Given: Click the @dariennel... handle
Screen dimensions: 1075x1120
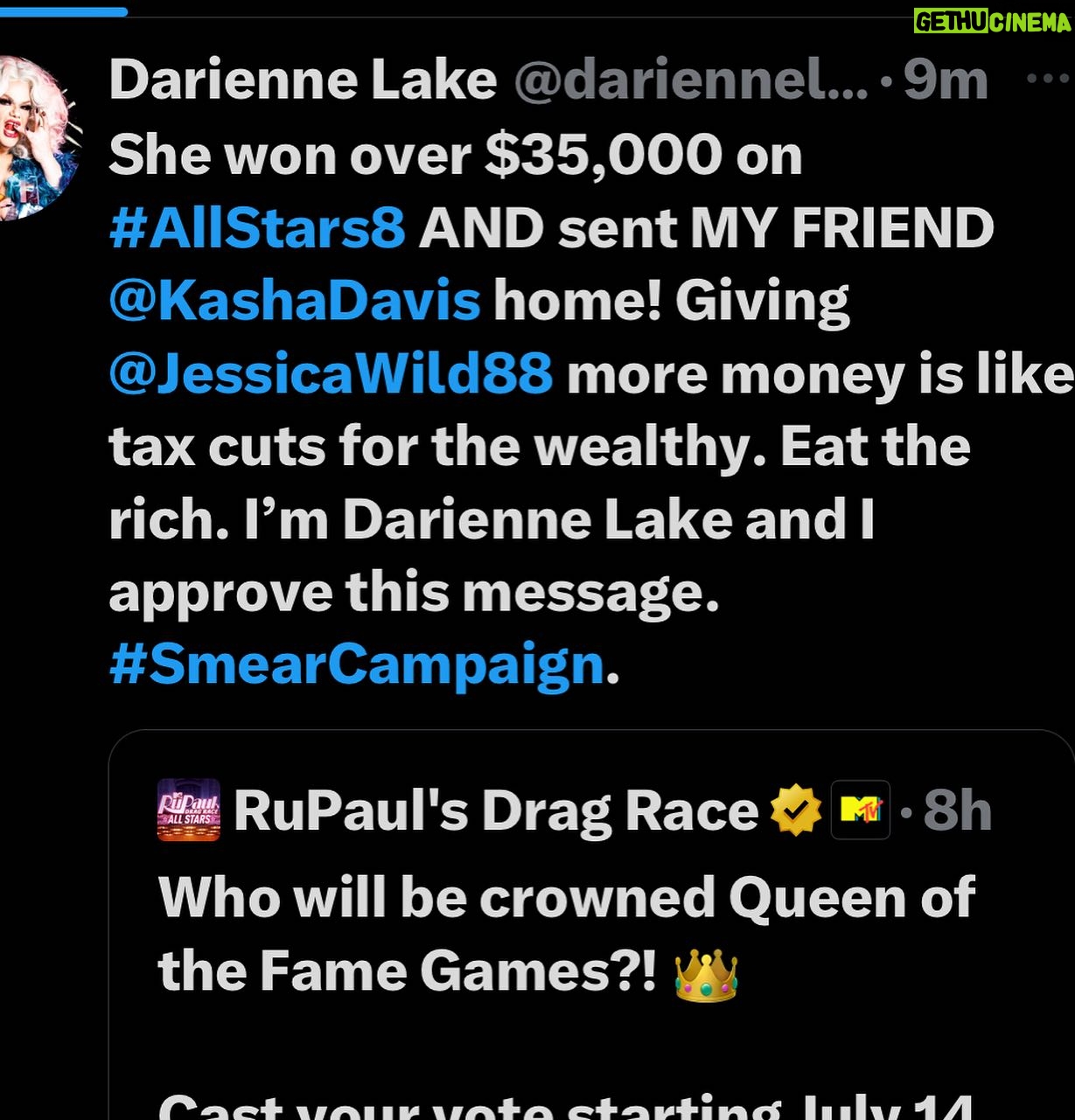Looking at the screenshot, I should coord(690,80).
